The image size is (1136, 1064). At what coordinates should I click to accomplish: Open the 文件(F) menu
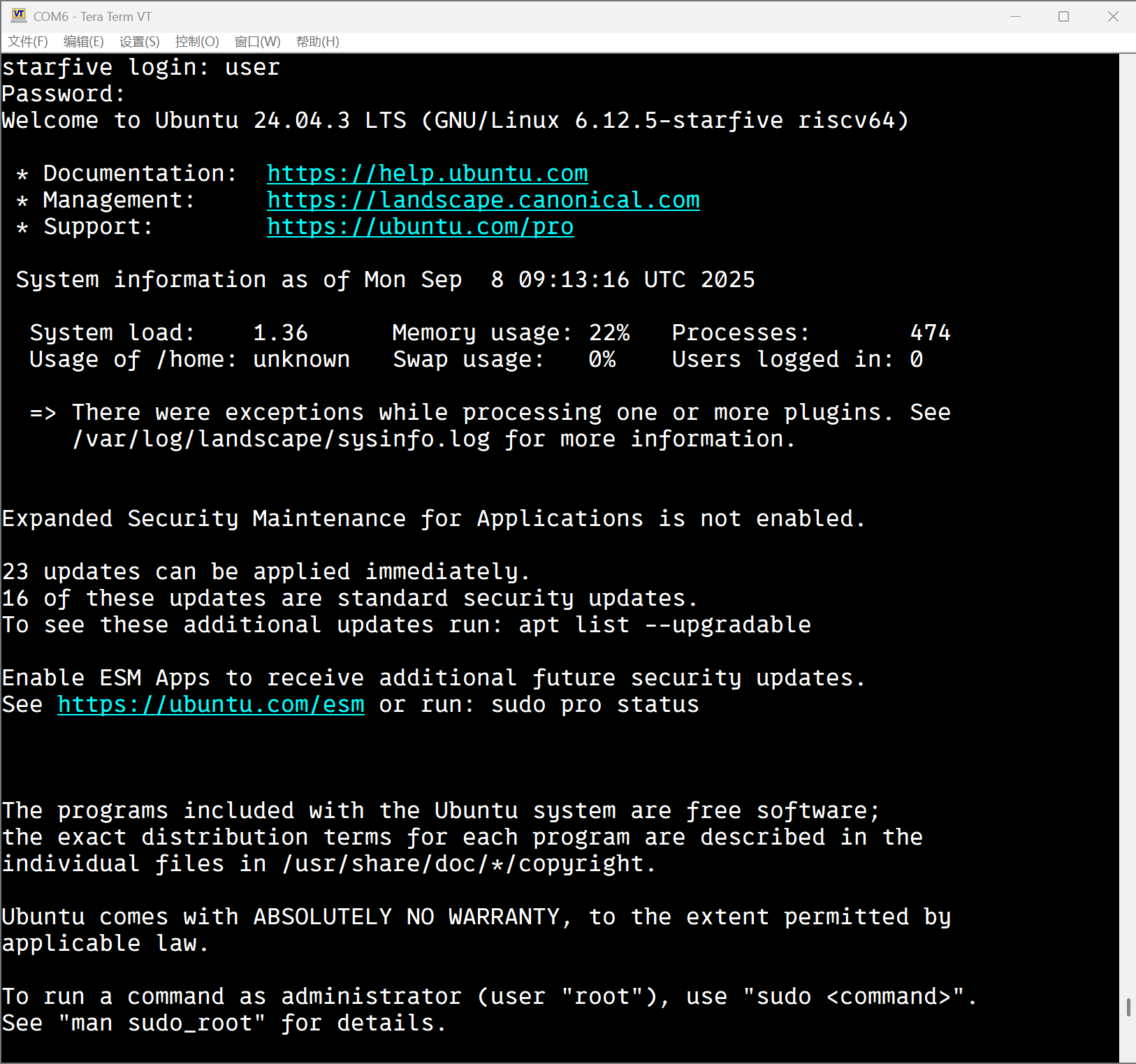pos(28,42)
